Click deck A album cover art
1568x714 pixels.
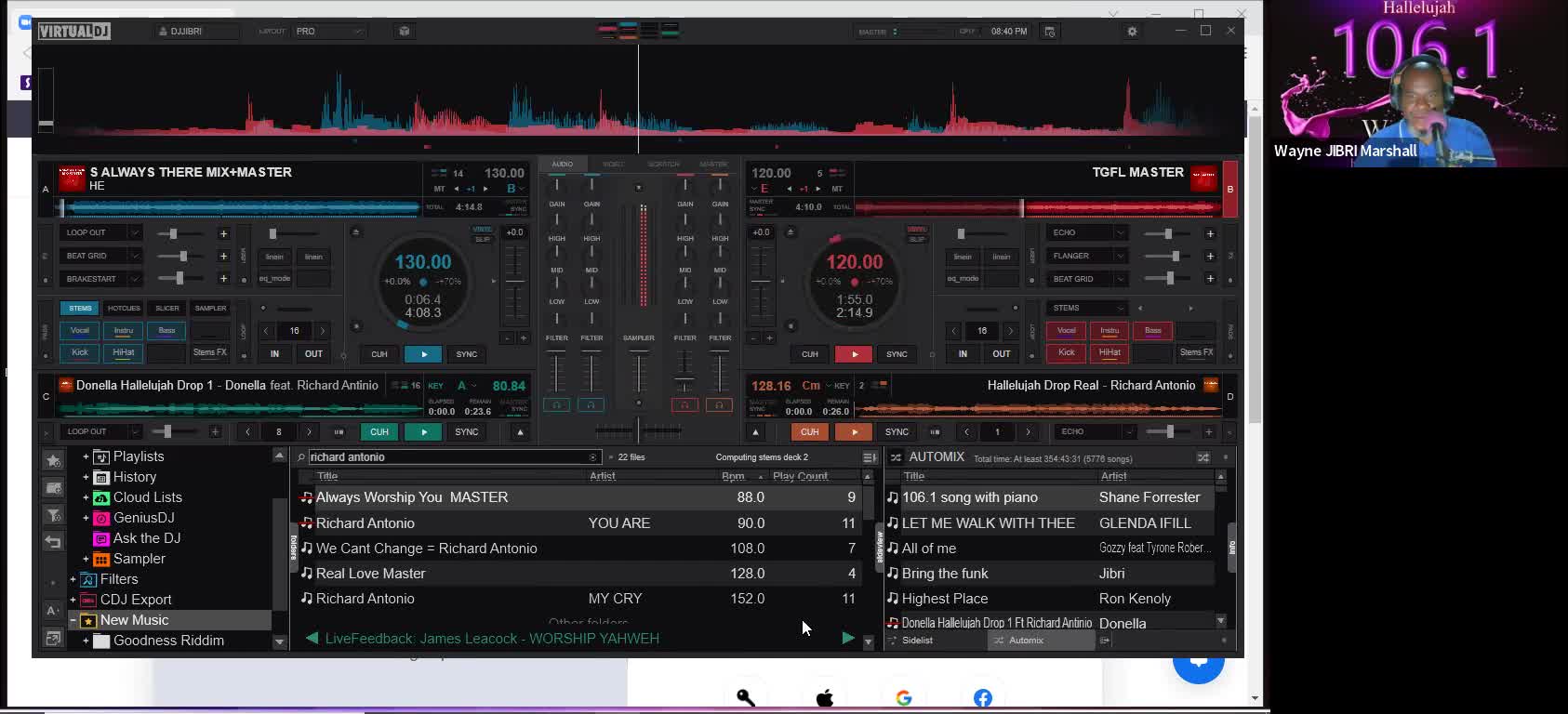pos(72,178)
